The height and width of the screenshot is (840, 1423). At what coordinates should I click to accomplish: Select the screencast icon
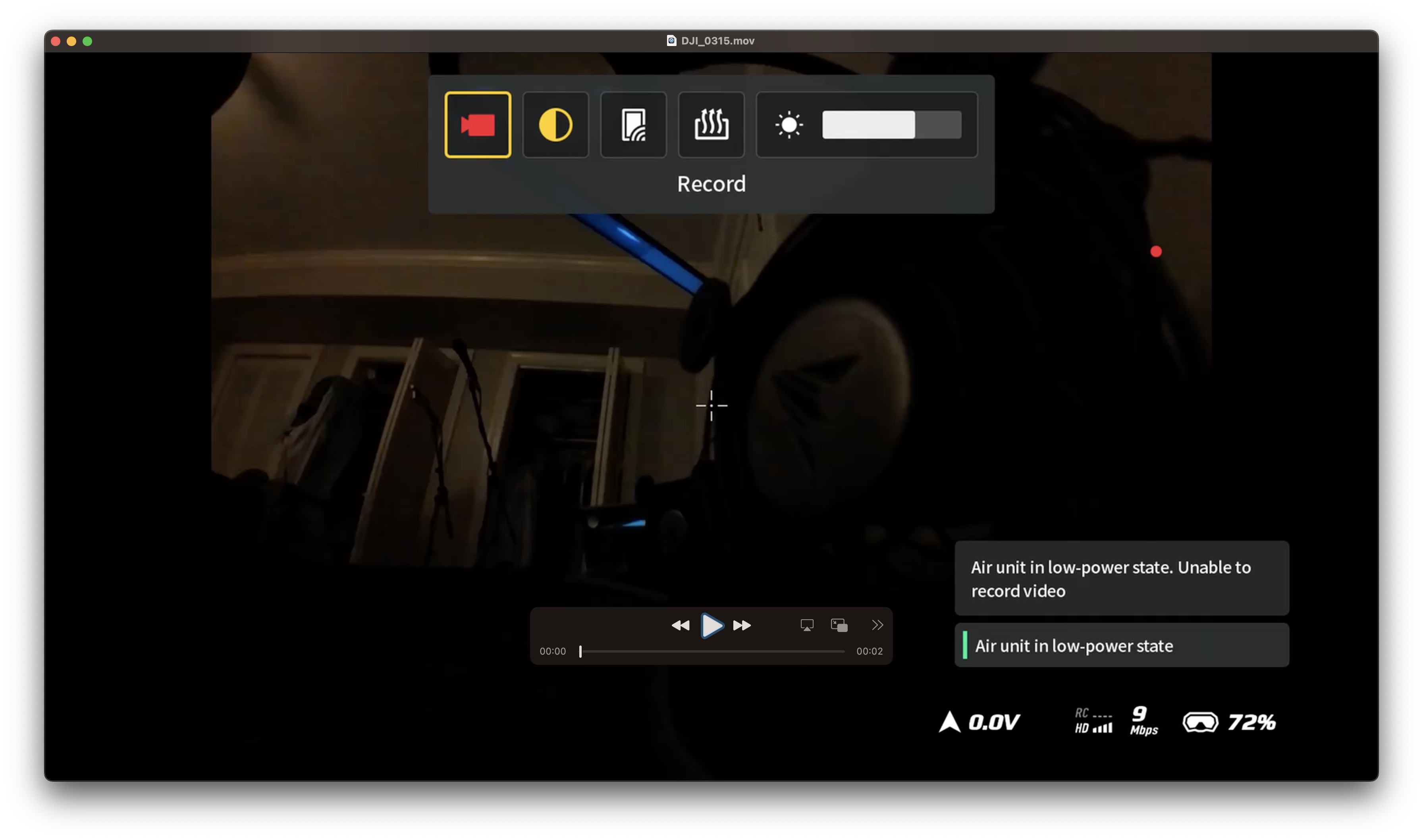633,125
